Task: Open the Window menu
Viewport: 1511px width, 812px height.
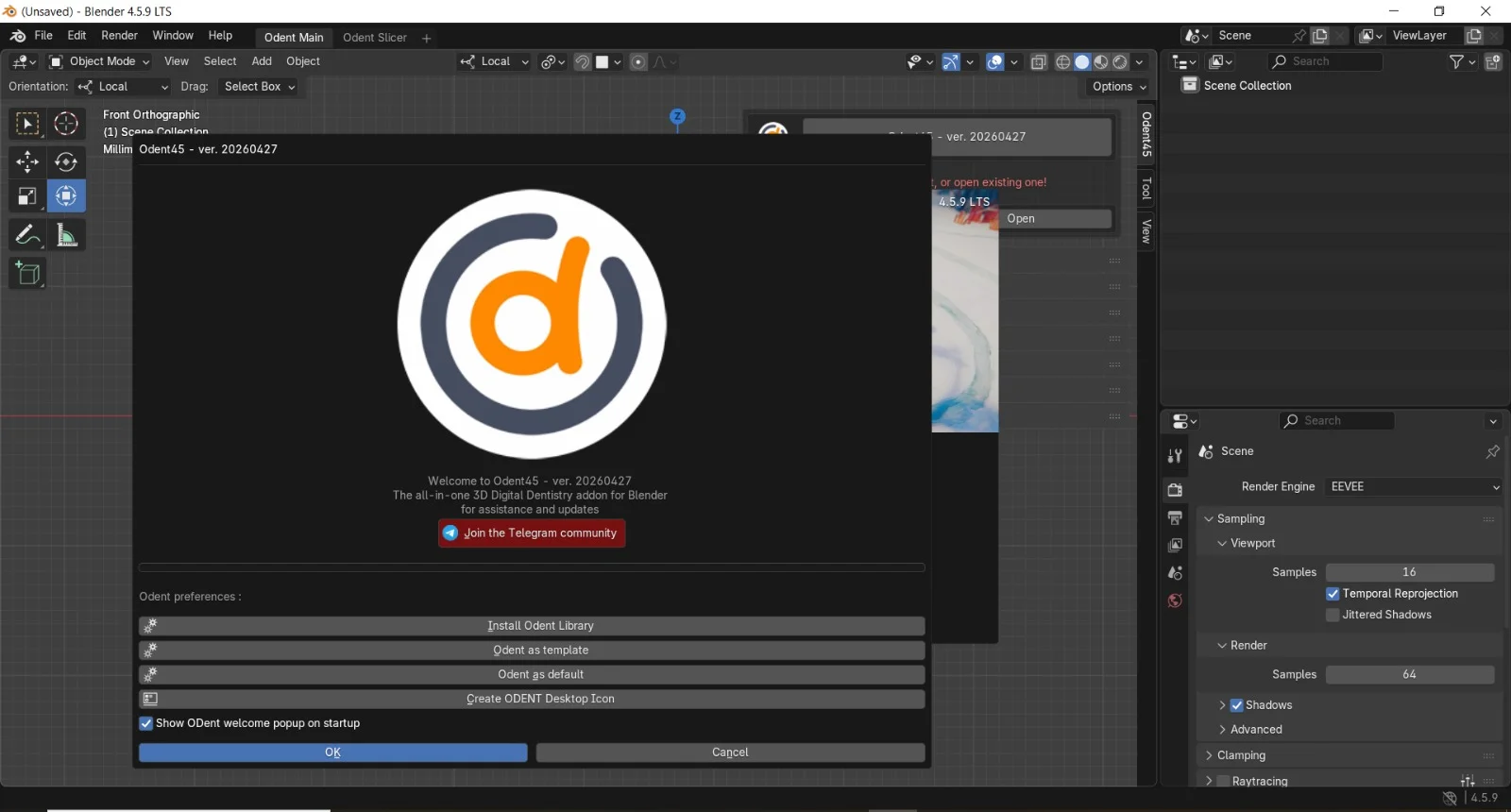Action: coord(173,36)
